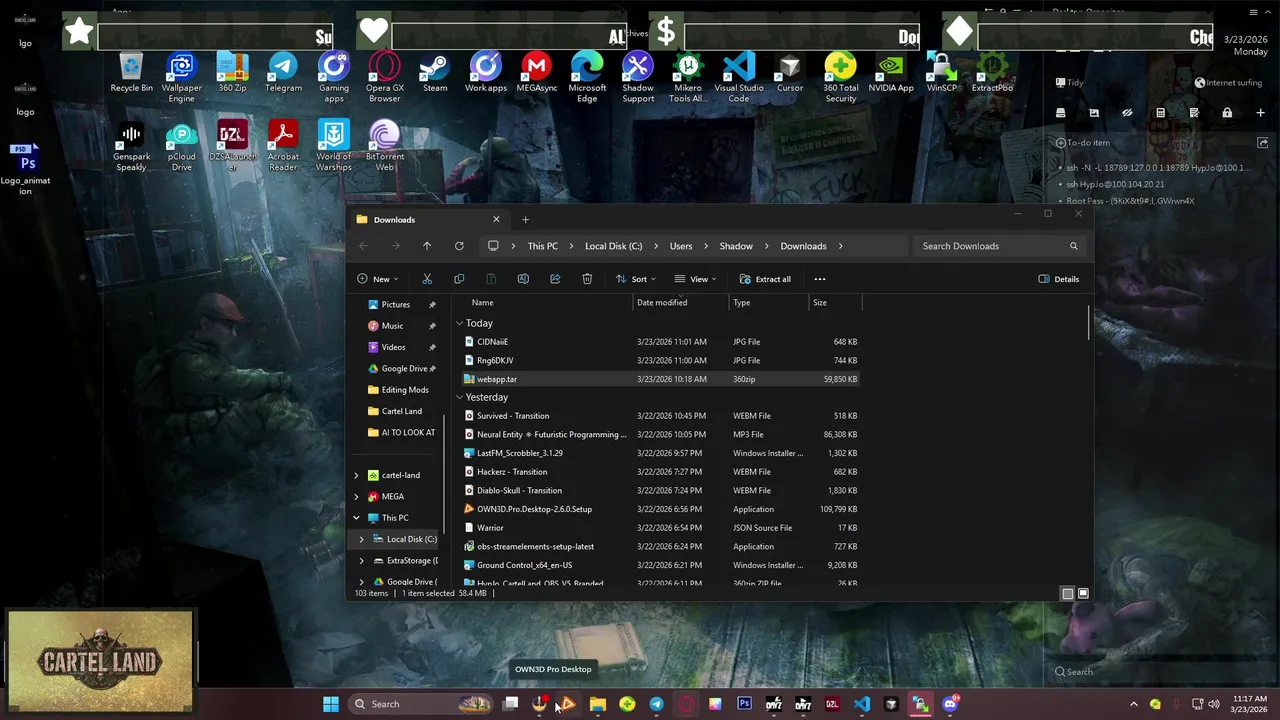
Task: Open the See more ellipsis menu
Action: pos(820,279)
